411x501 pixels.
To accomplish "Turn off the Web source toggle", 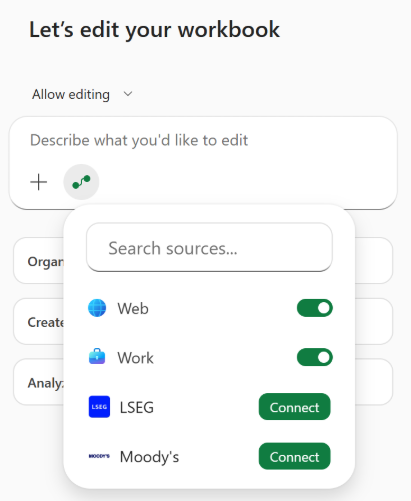I will pyautogui.click(x=315, y=308).
